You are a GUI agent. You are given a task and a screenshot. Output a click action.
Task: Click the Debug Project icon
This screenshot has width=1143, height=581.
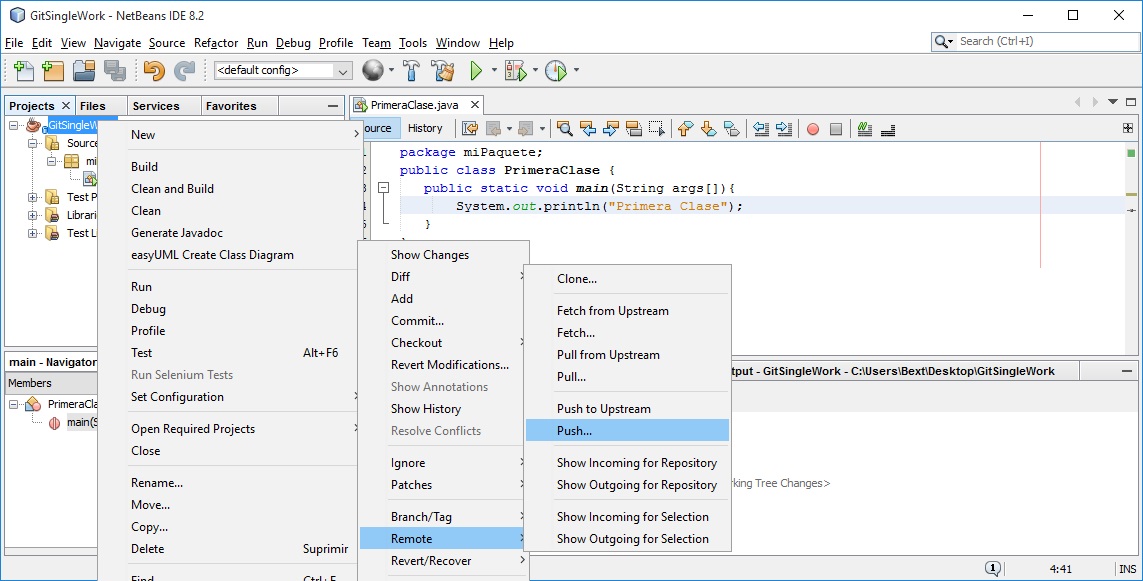pyautogui.click(x=515, y=70)
